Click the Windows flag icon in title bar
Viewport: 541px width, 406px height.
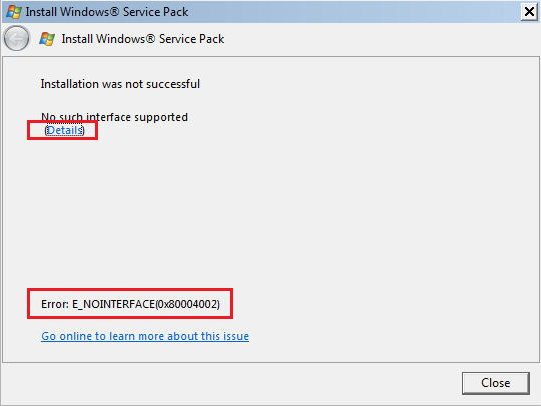pyautogui.click(x=14, y=12)
